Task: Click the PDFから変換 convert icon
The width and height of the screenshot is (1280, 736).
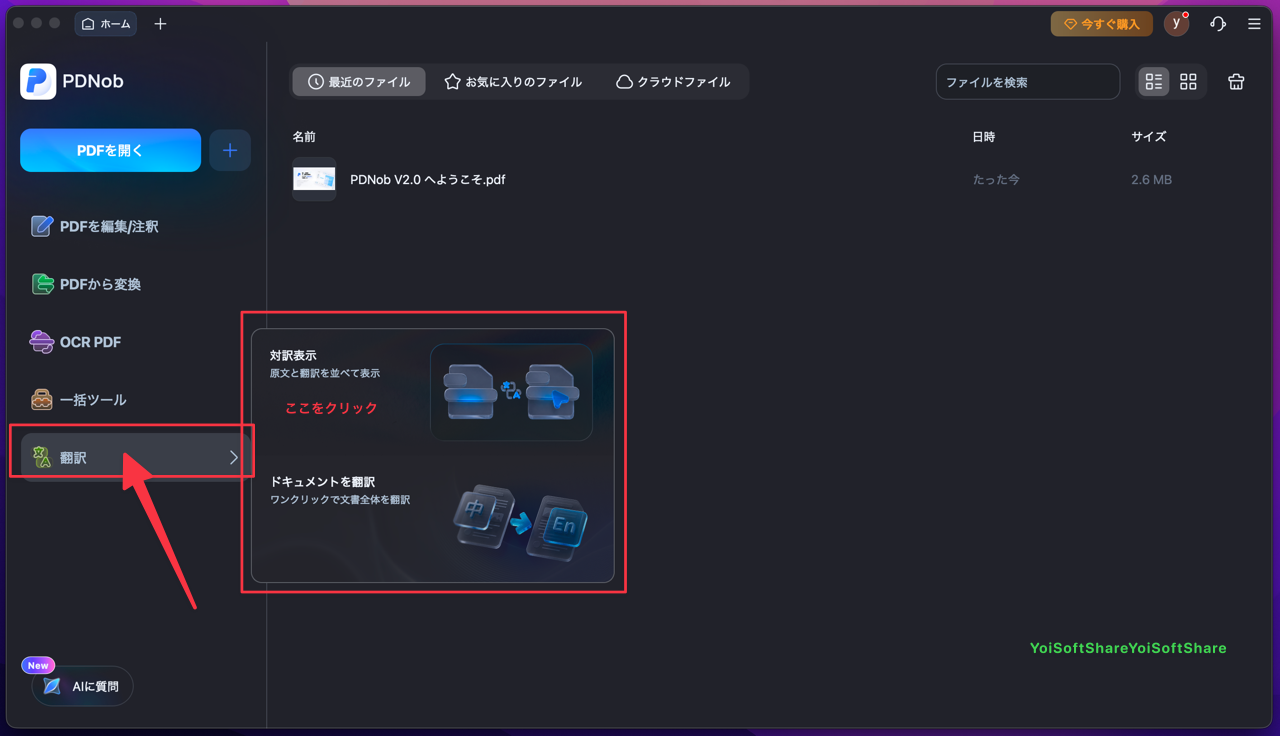Action: 42,285
